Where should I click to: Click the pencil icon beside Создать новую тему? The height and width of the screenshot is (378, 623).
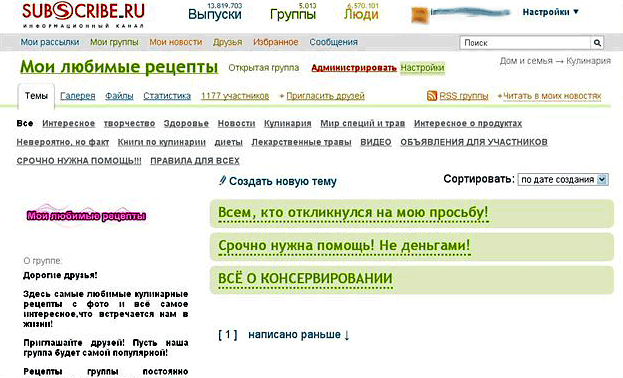[x=222, y=180]
